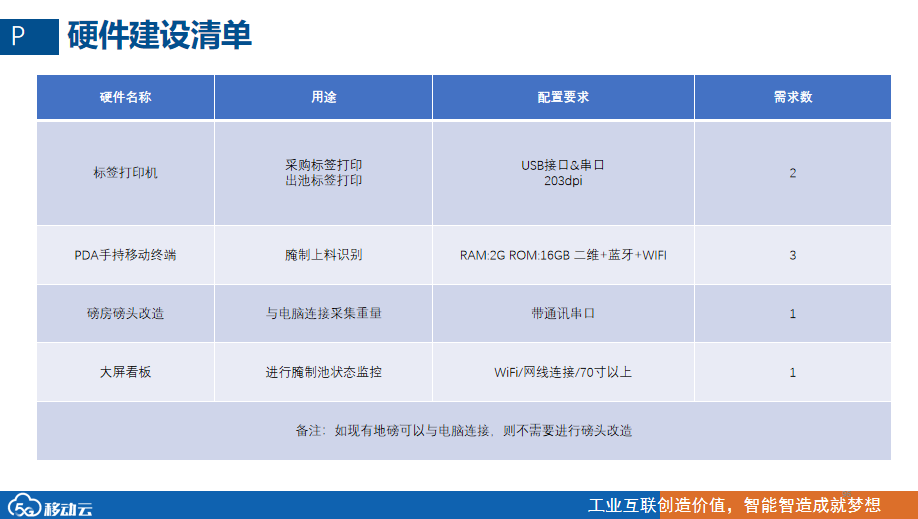Screen dimensions: 918x519
Task: Select the 硬件名称 column header
Action: (x=125, y=97)
